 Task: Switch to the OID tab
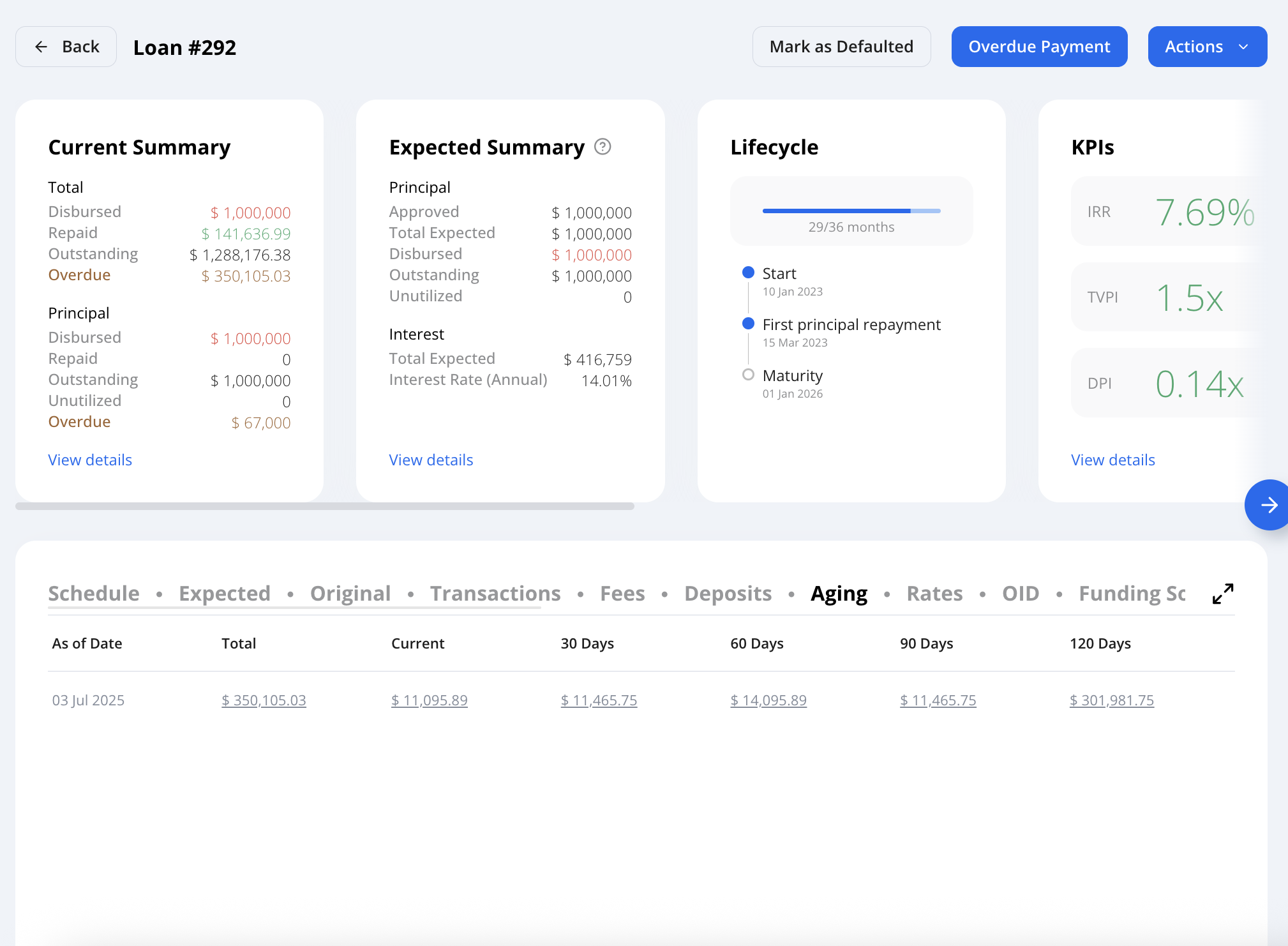click(1021, 594)
